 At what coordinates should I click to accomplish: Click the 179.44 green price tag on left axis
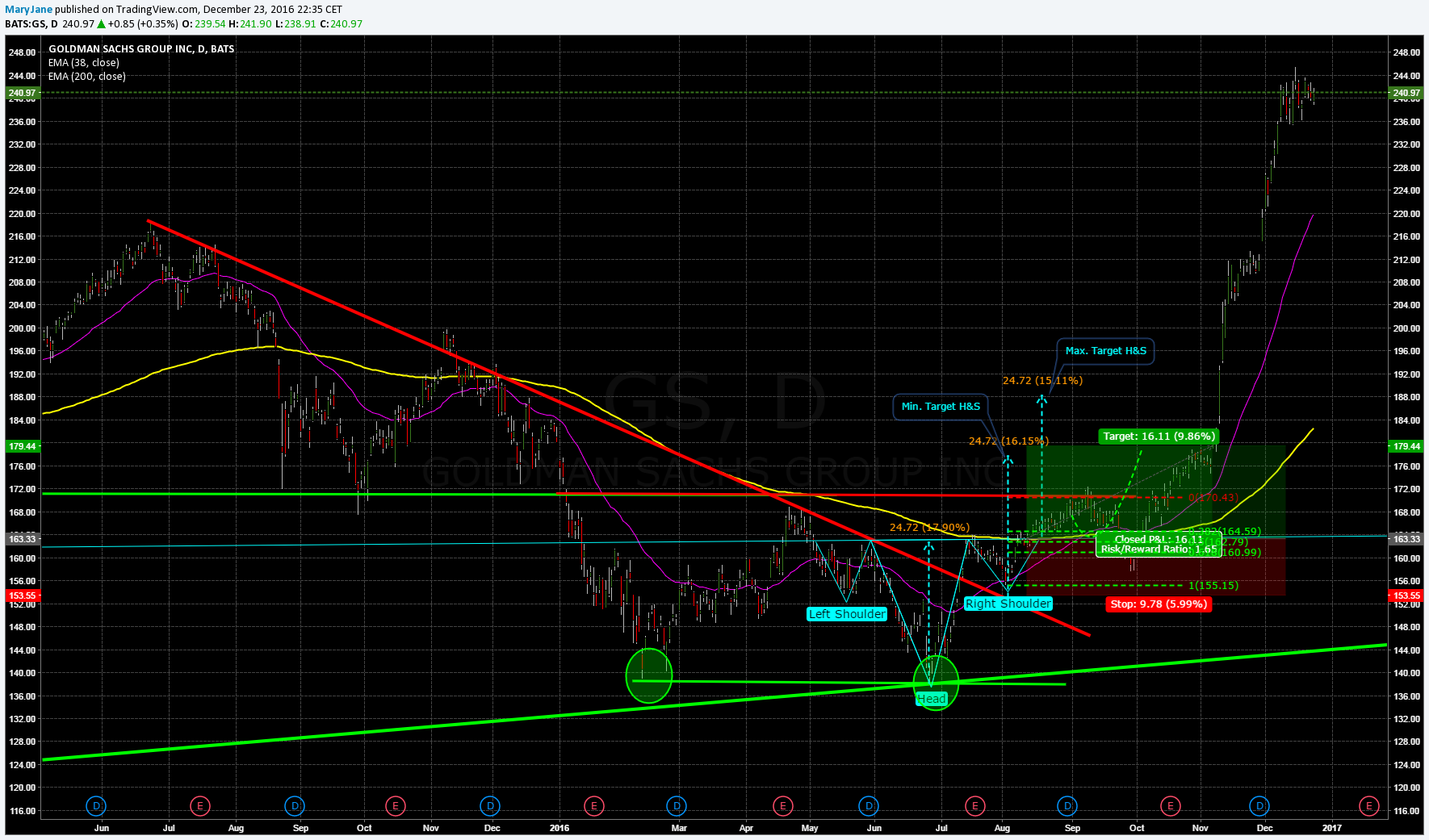point(23,446)
